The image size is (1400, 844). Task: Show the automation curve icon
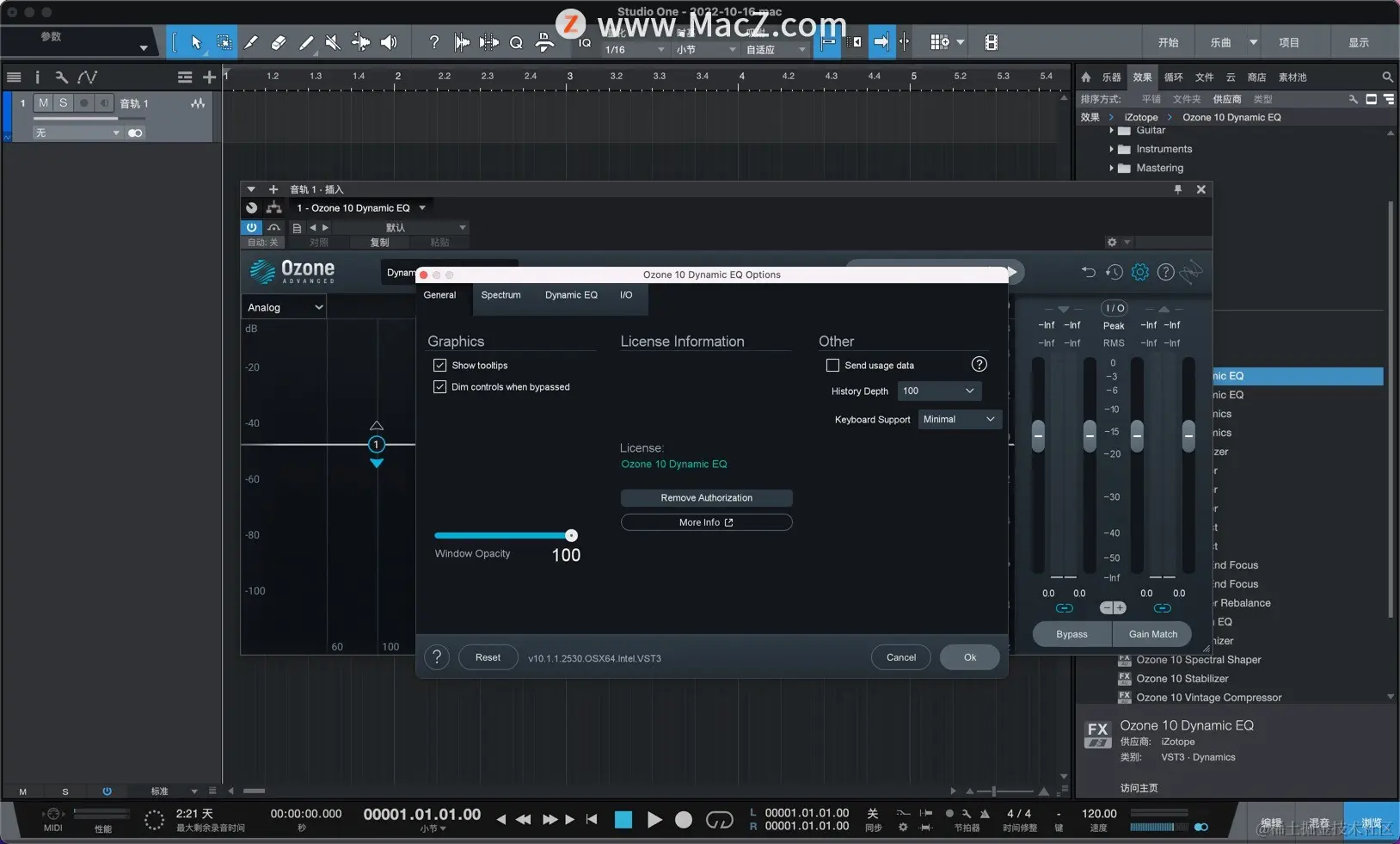coord(87,77)
